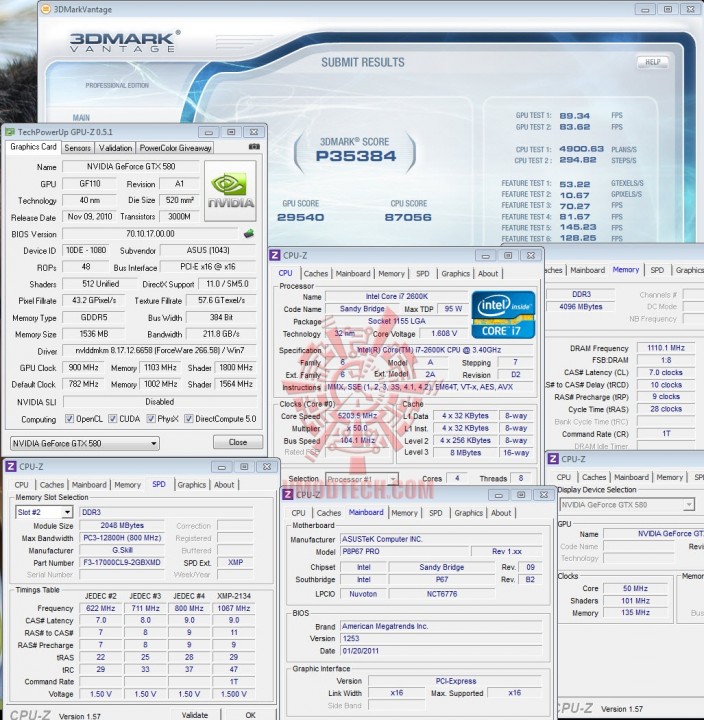This screenshot has width=704, height=720.
Task: Click the XMP-2134 frequency value 1067 MHz
Action: (234, 608)
